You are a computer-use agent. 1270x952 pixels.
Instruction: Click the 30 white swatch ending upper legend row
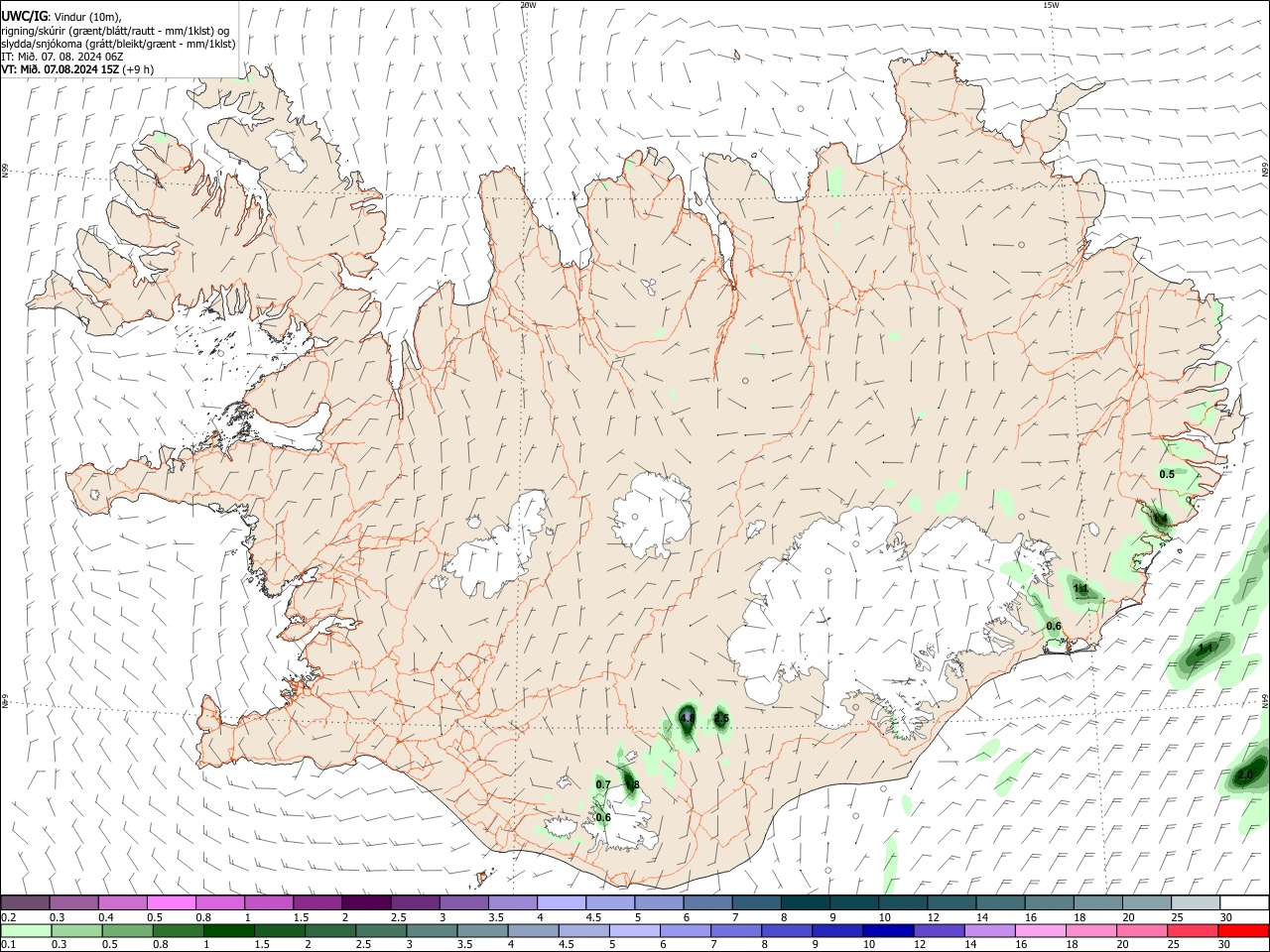pyautogui.click(x=1244, y=902)
